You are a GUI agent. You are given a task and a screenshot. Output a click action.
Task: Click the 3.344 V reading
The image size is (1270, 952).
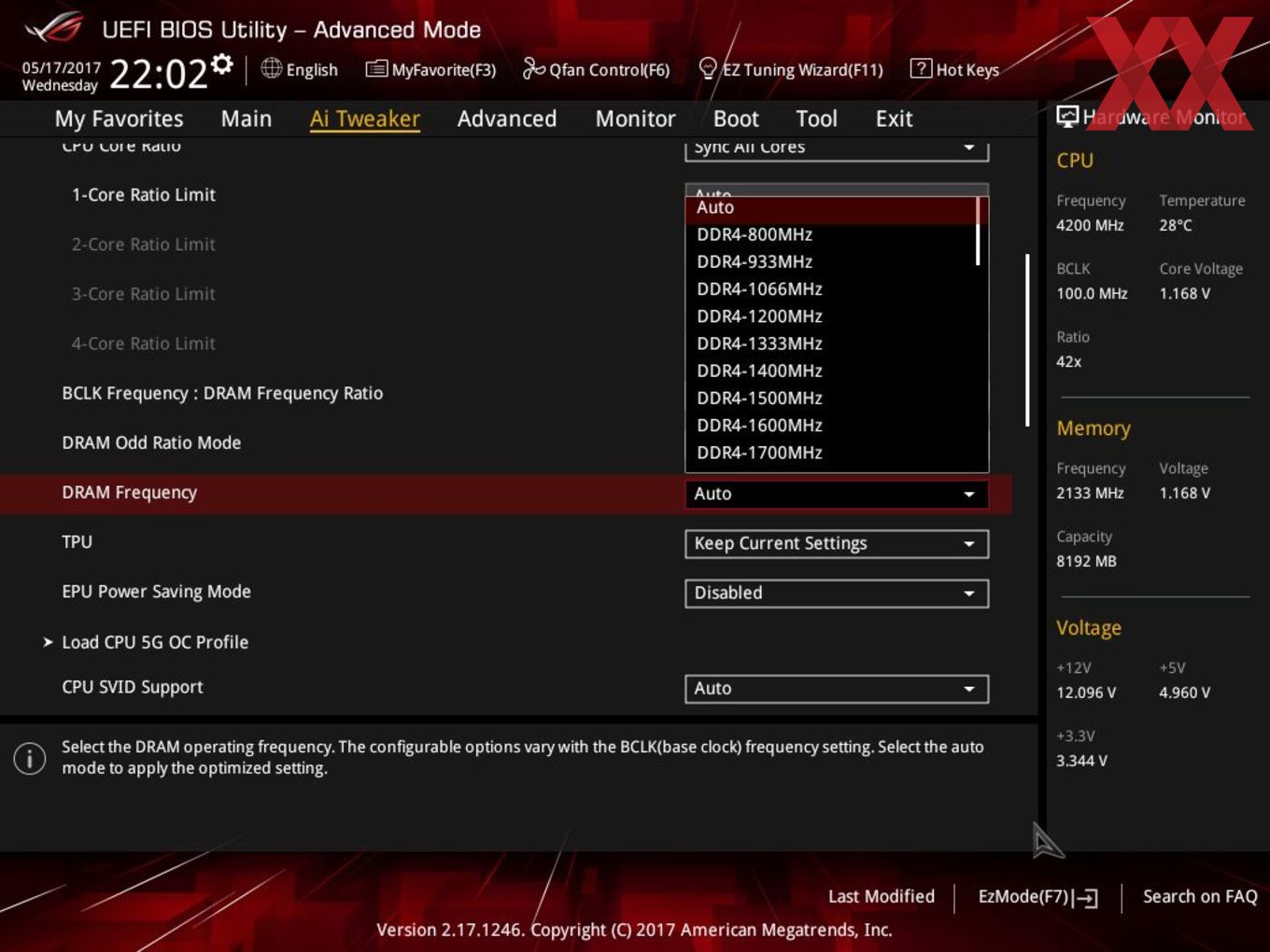(x=1081, y=761)
